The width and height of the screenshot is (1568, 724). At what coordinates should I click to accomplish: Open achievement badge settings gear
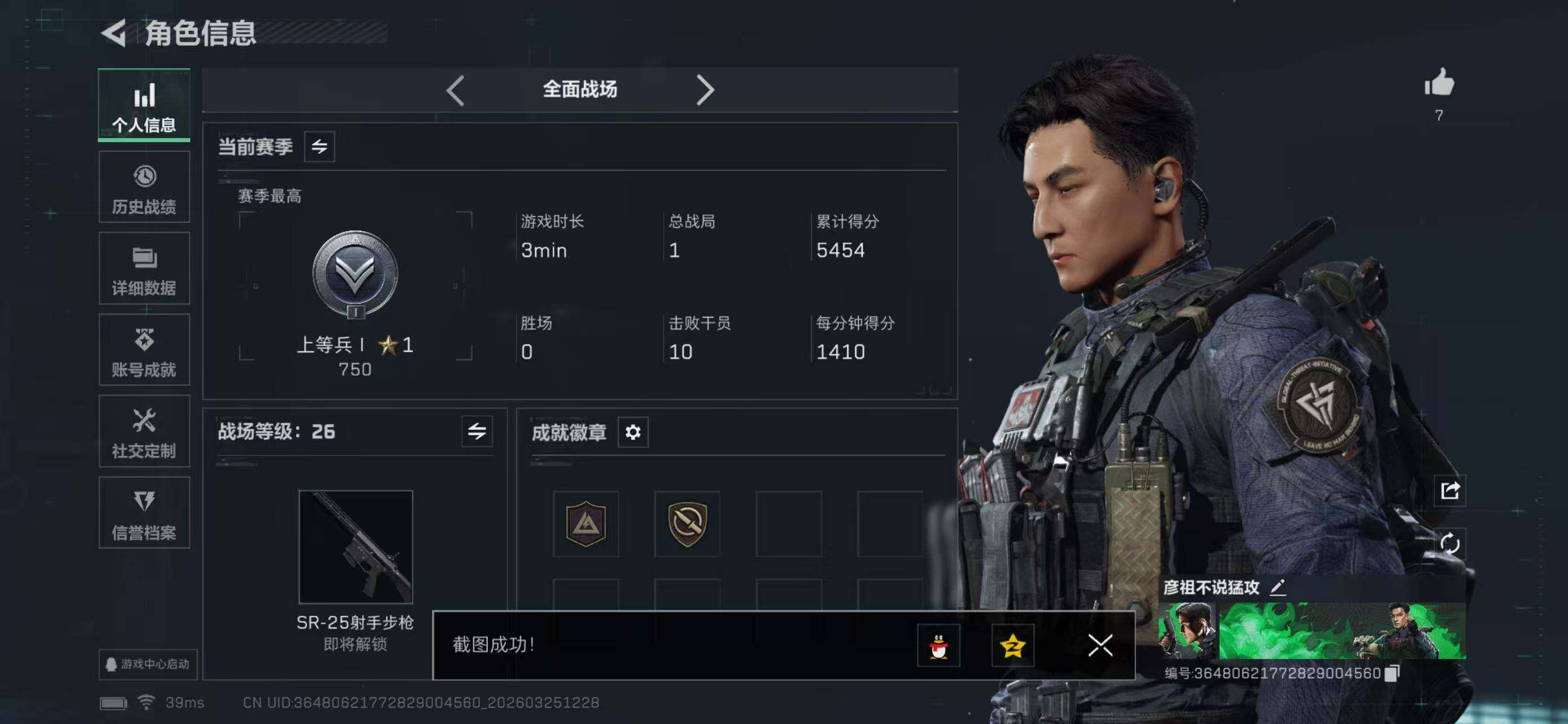[x=633, y=432]
